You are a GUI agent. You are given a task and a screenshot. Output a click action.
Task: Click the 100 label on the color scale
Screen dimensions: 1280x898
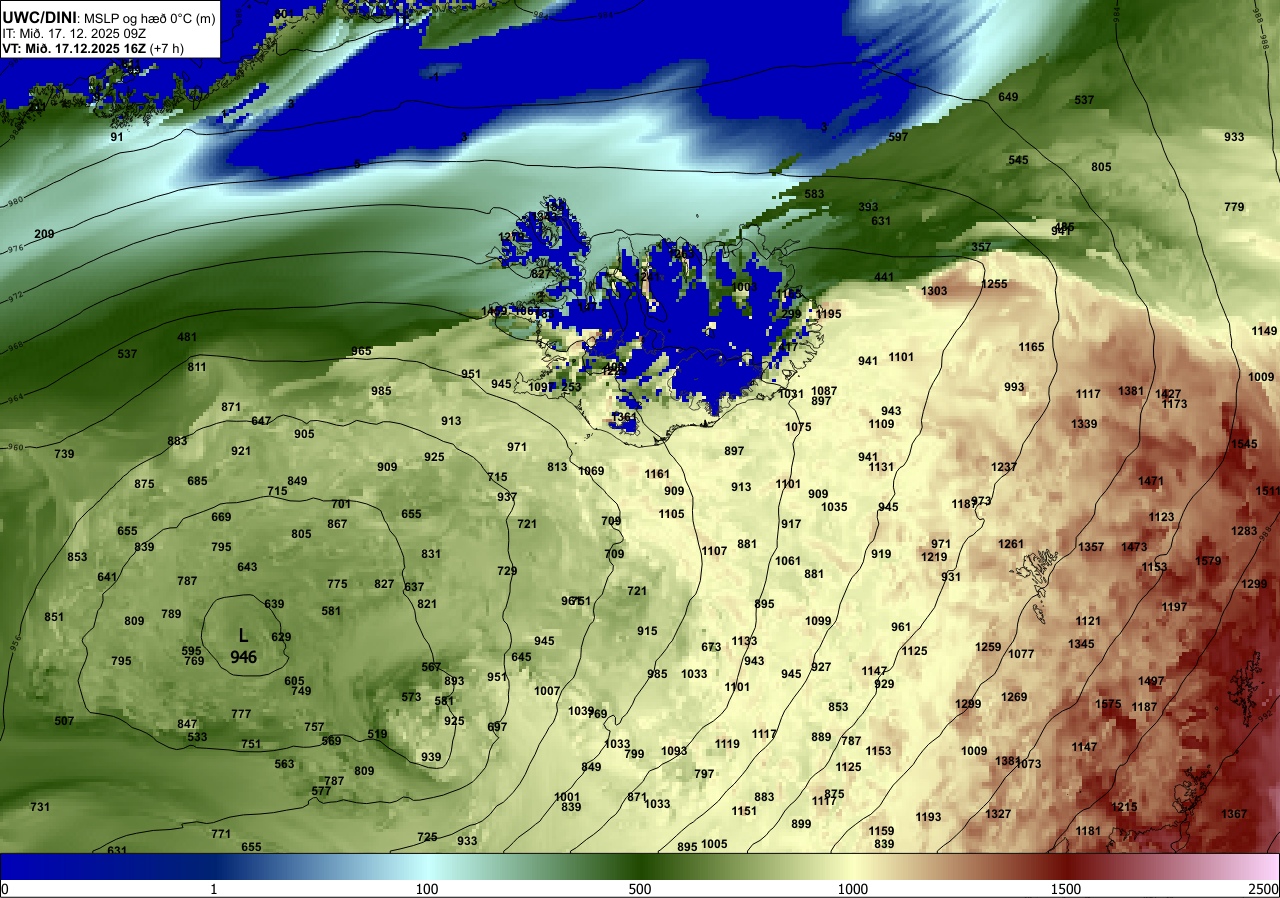pos(427,889)
